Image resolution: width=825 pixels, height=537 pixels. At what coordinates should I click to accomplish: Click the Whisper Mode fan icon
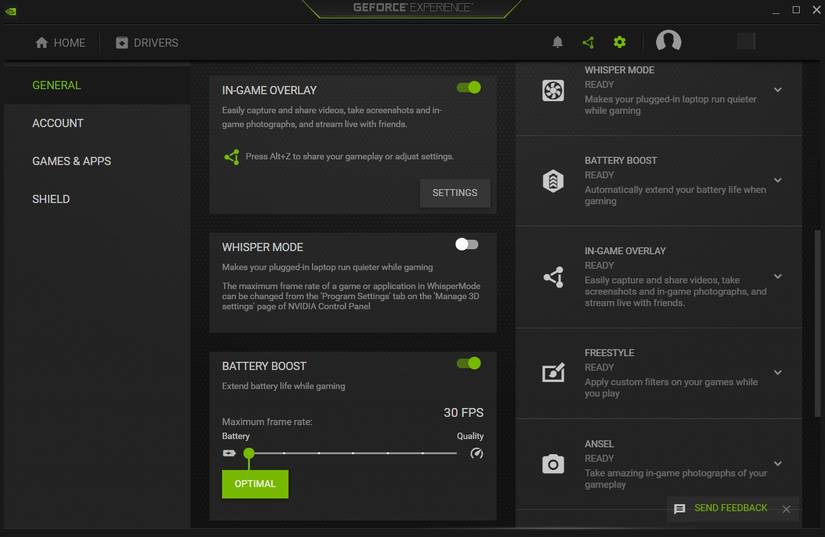[x=553, y=90]
